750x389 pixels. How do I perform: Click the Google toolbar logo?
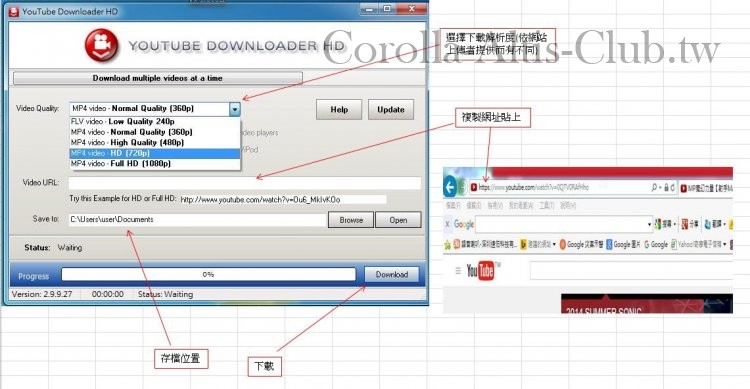pyautogui.click(x=463, y=224)
